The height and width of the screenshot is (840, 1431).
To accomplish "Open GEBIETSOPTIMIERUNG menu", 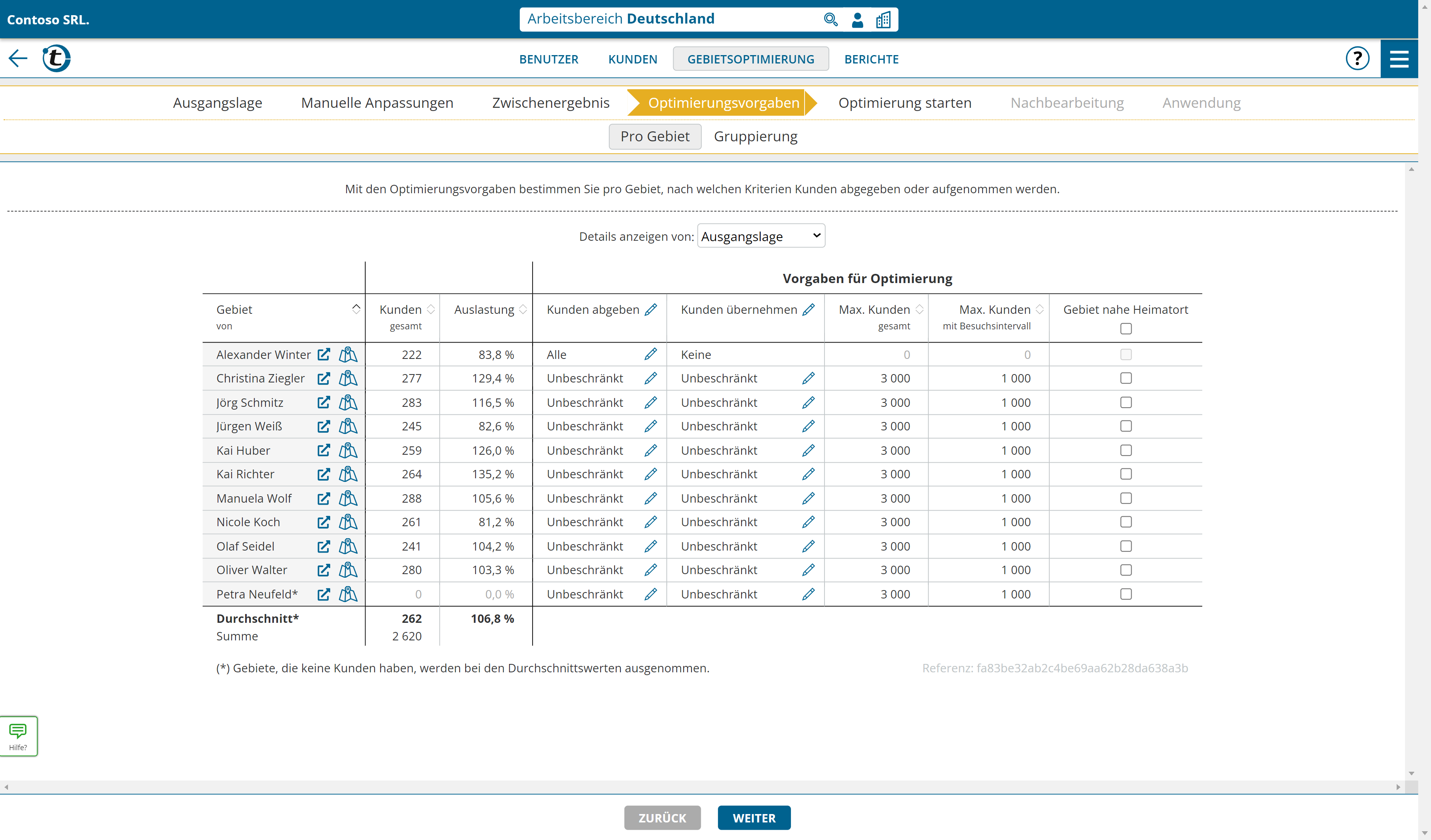I will (751, 59).
